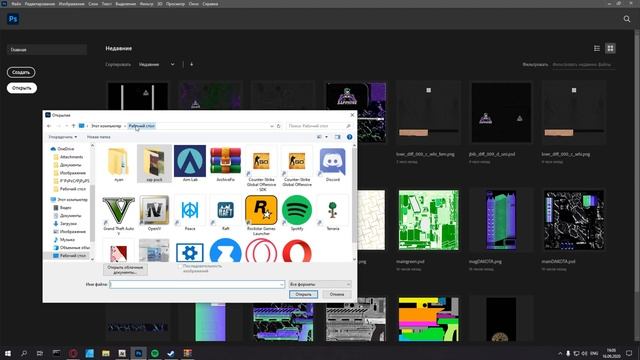Open the view options dropdown arrow in dialog

tap(327, 137)
